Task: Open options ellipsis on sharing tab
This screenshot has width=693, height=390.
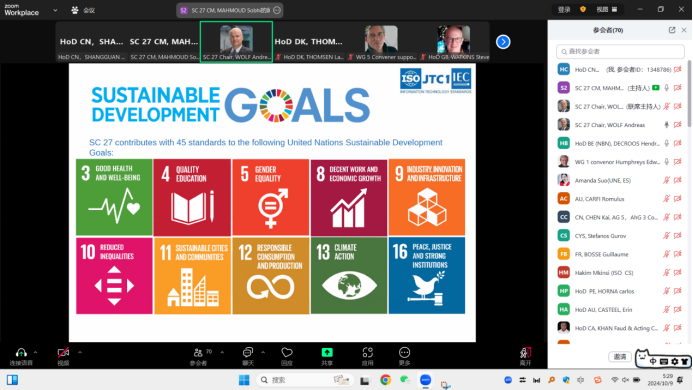Action: 277,10
